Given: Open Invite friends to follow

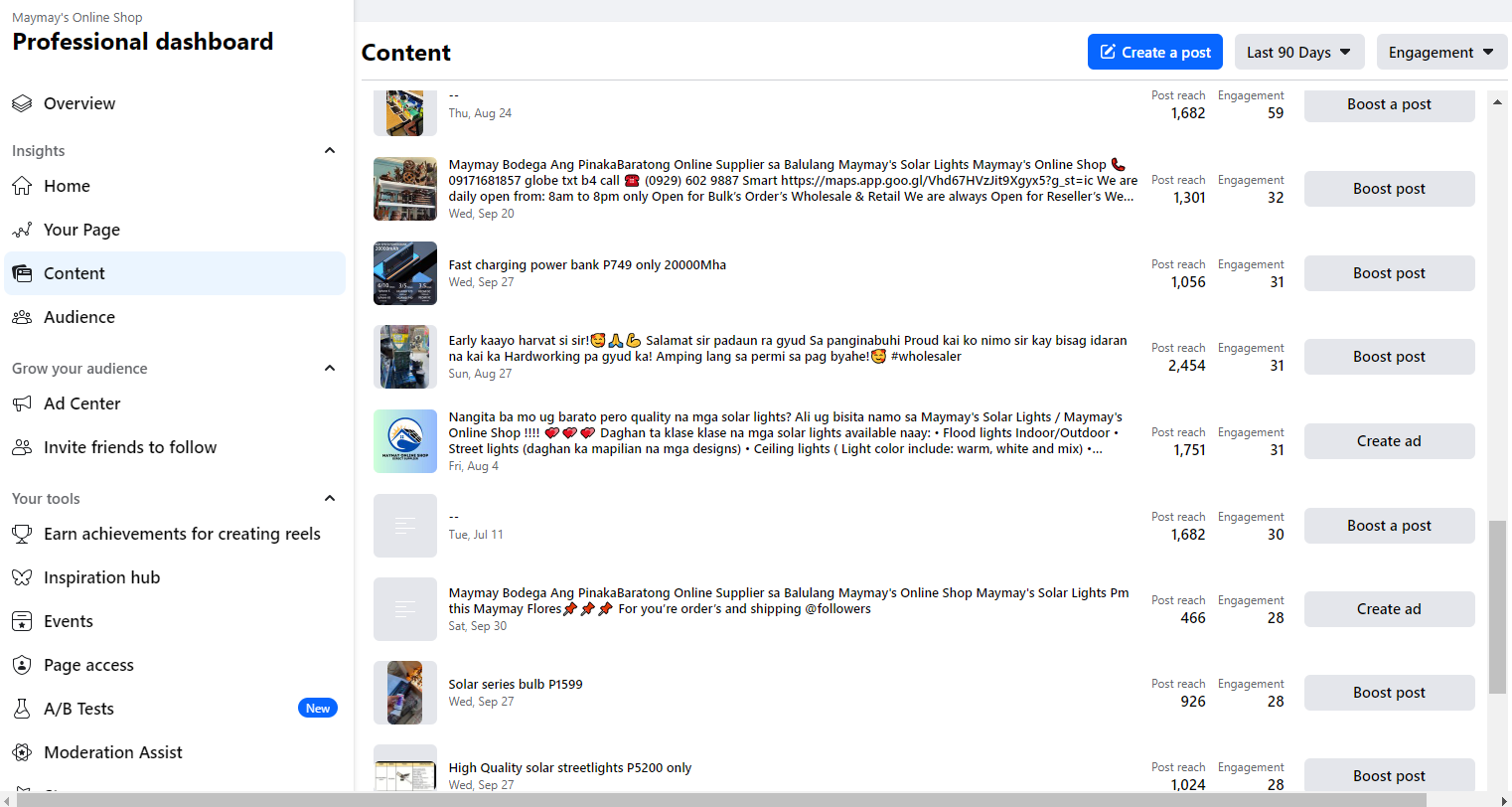Looking at the screenshot, I should tap(175, 447).
